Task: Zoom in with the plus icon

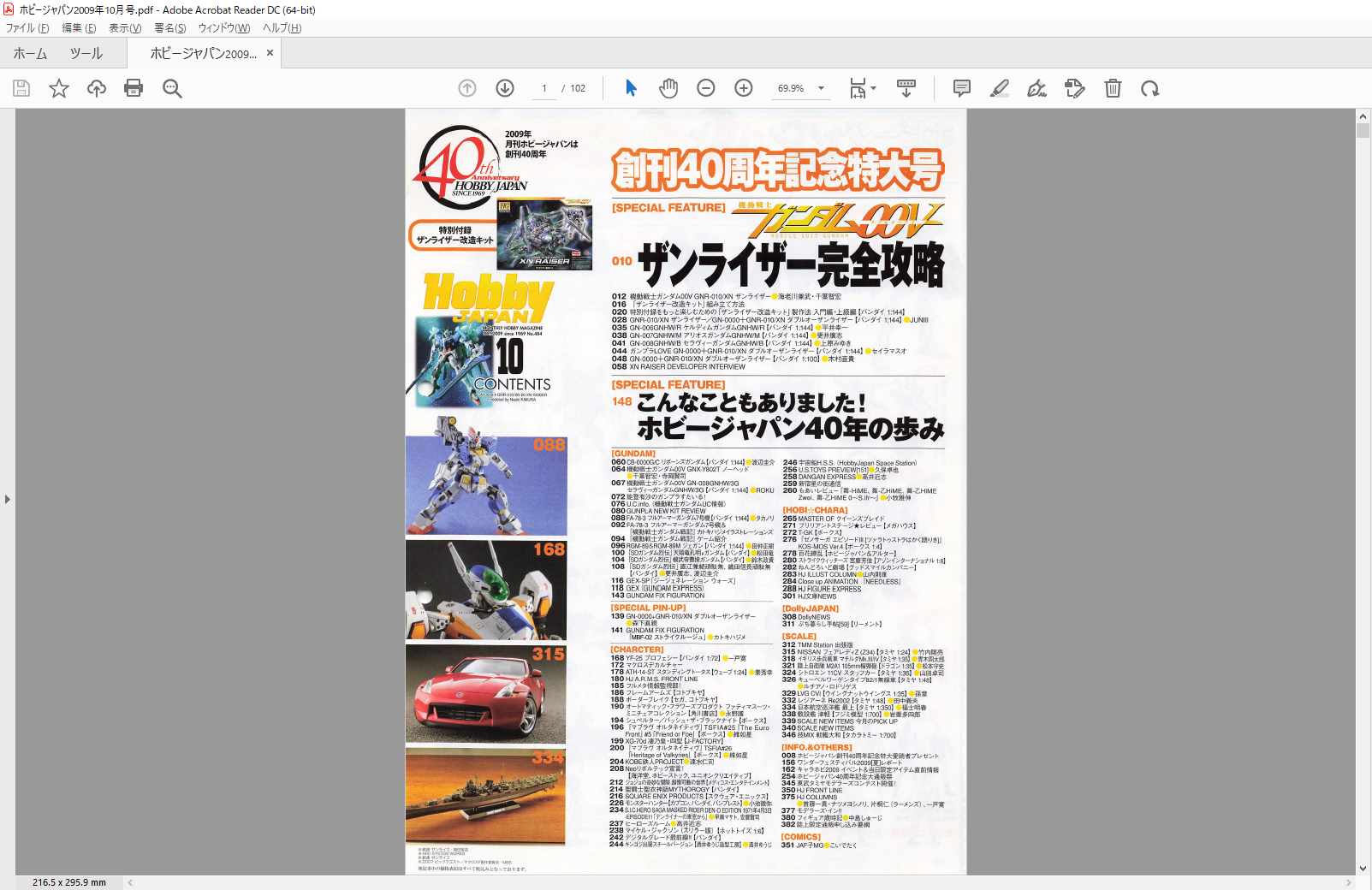Action: tap(744, 88)
